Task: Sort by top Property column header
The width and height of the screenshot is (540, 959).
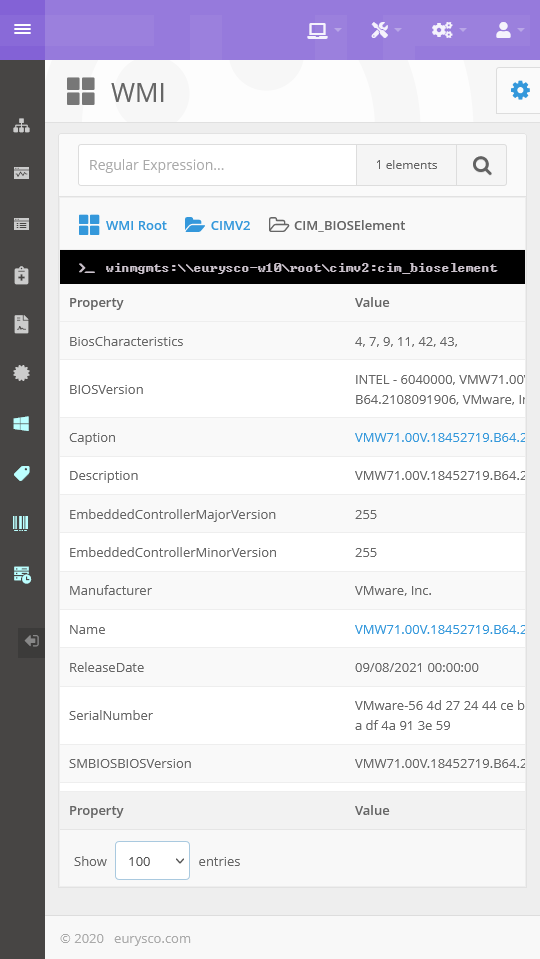Action: [x=96, y=302]
